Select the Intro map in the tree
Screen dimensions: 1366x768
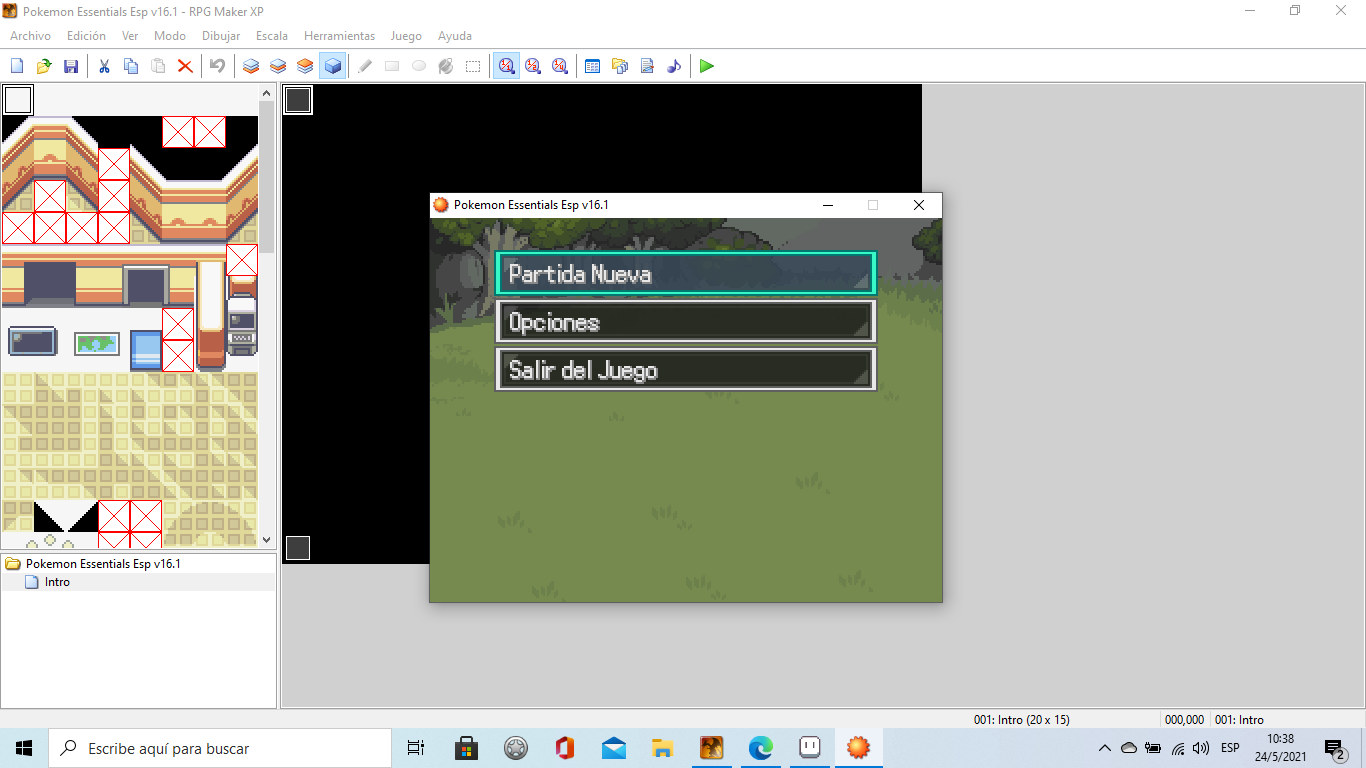click(57, 582)
